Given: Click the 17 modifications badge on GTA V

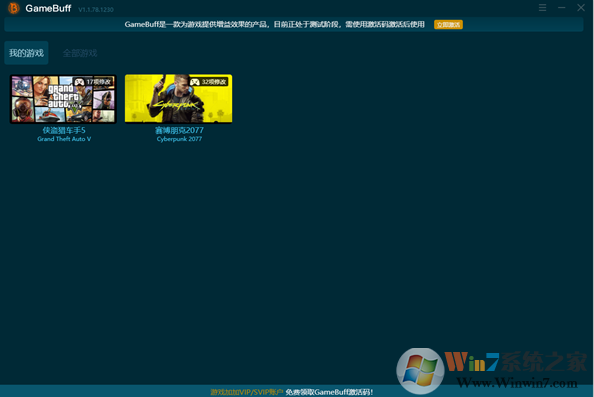Looking at the screenshot, I should 93,82.
